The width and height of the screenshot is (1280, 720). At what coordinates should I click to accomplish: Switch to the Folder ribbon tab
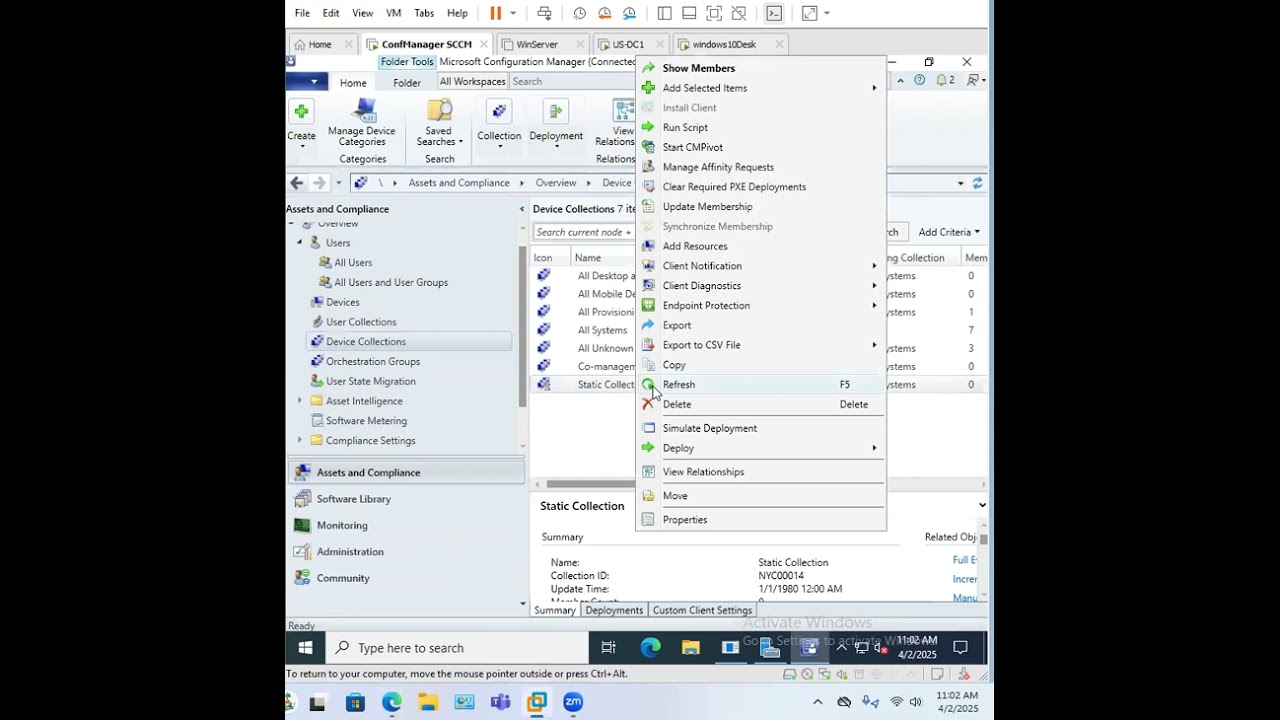[407, 83]
